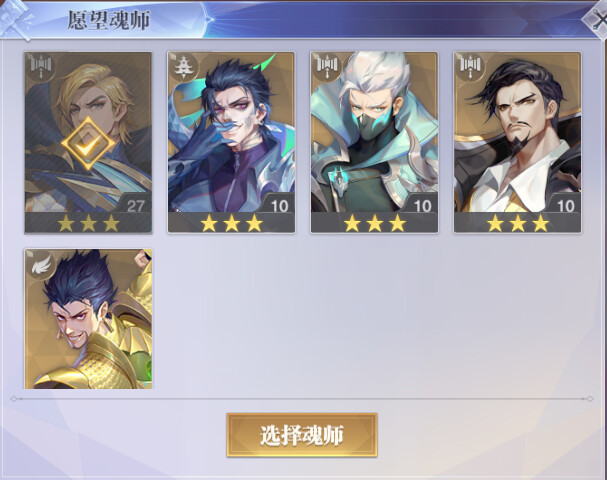Screen dimensions: 607x480
Task: Select the white-haired masked hero card
Action: pos(374,142)
